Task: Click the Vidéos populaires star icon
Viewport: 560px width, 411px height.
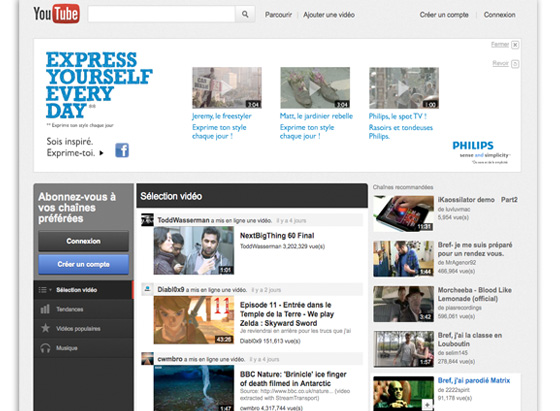Action: pos(45,328)
